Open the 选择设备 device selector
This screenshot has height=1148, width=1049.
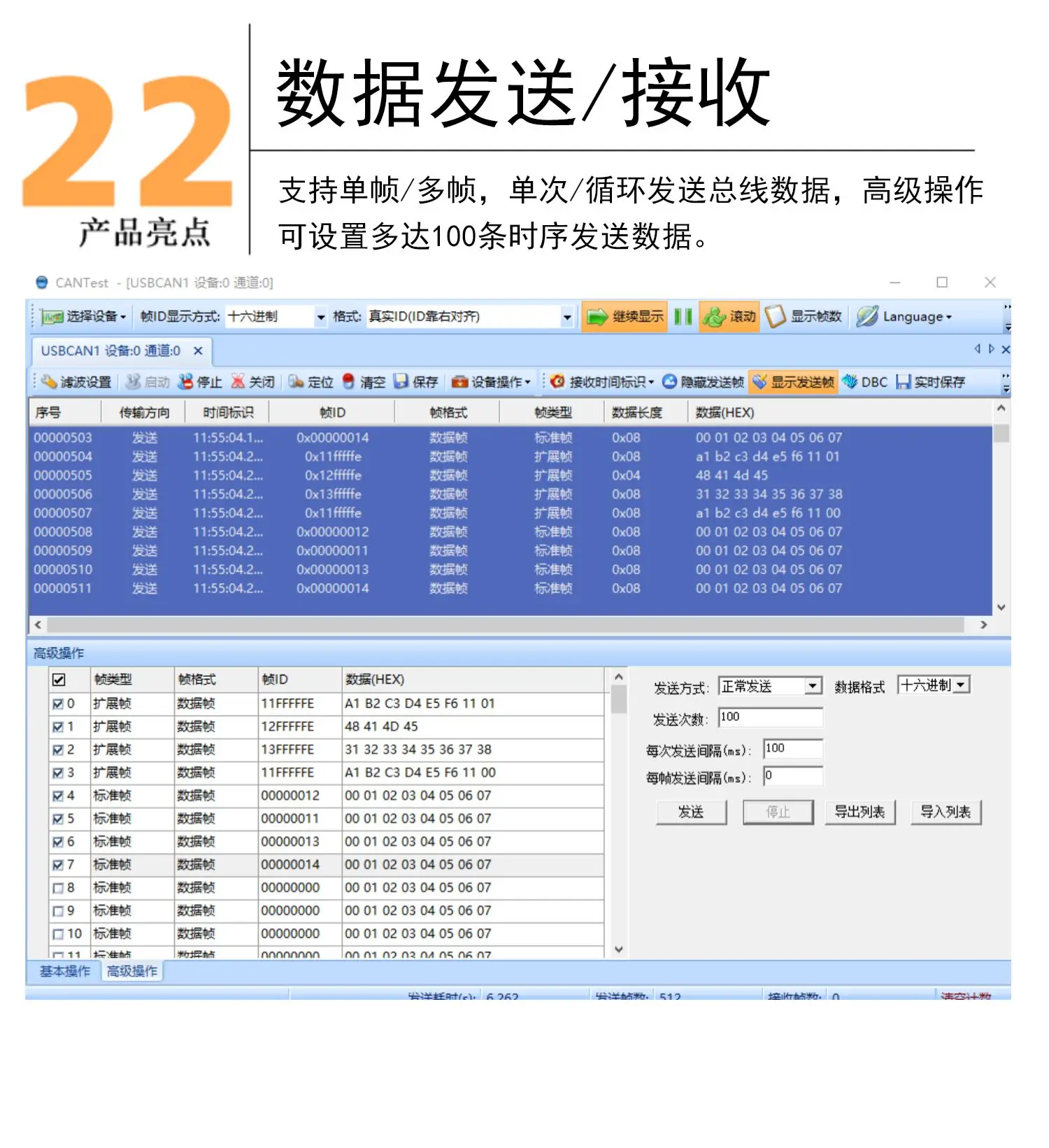[x=83, y=317]
